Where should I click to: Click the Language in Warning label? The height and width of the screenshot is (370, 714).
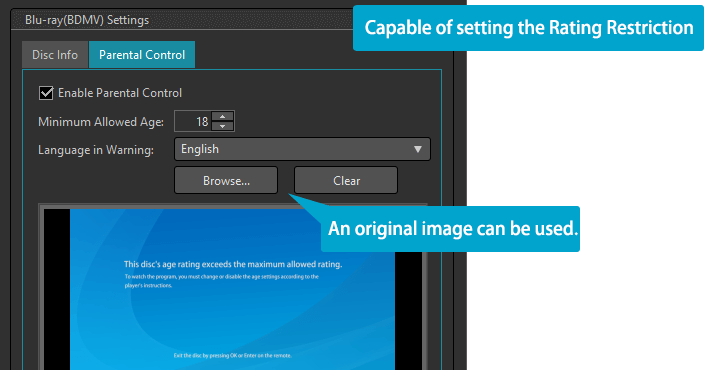point(96,150)
